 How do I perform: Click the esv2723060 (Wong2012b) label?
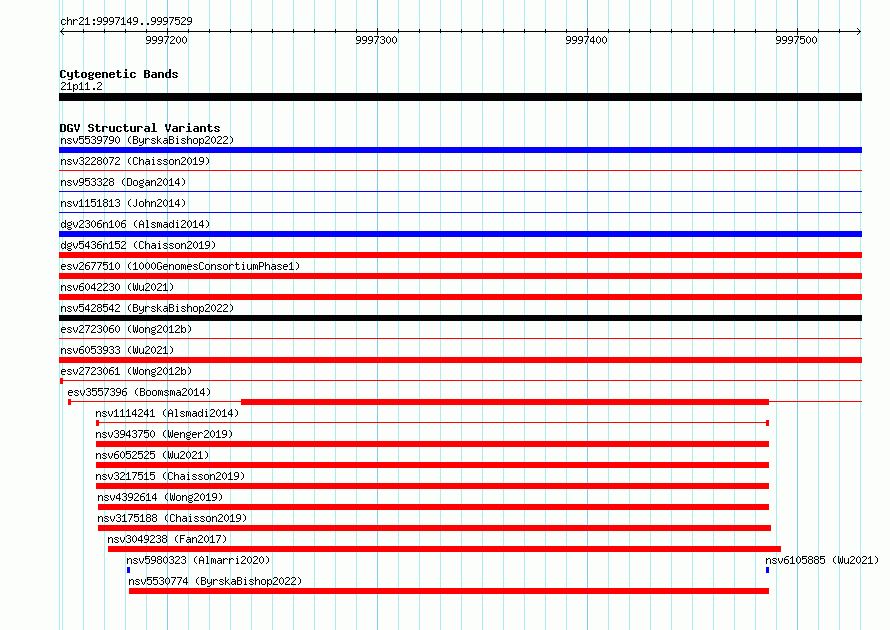tap(126, 329)
